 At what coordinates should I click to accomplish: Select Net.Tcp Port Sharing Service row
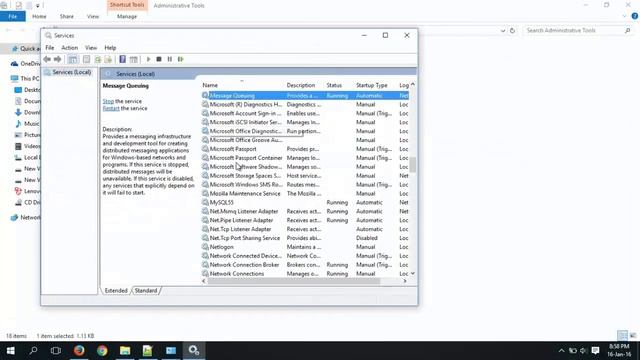[305, 238]
